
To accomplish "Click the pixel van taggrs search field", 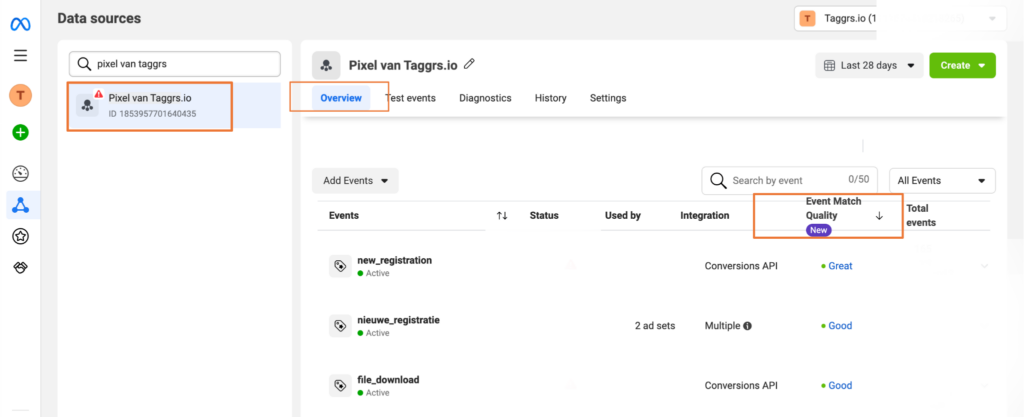I will point(175,64).
